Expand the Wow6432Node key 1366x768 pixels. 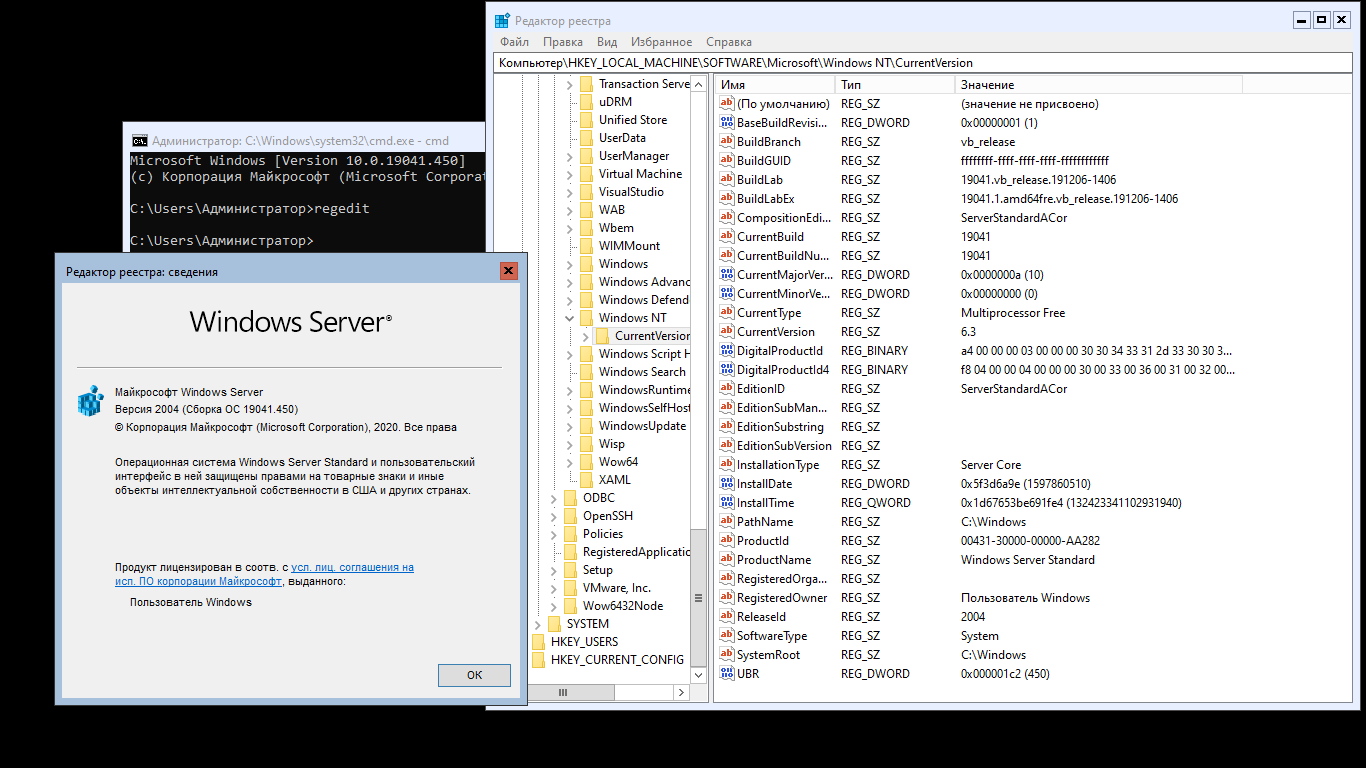coord(554,606)
